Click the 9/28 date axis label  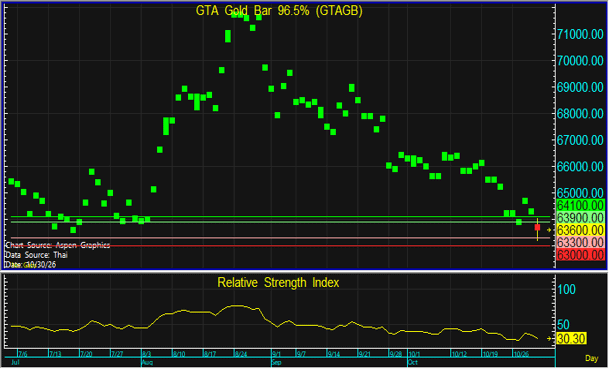click(396, 354)
